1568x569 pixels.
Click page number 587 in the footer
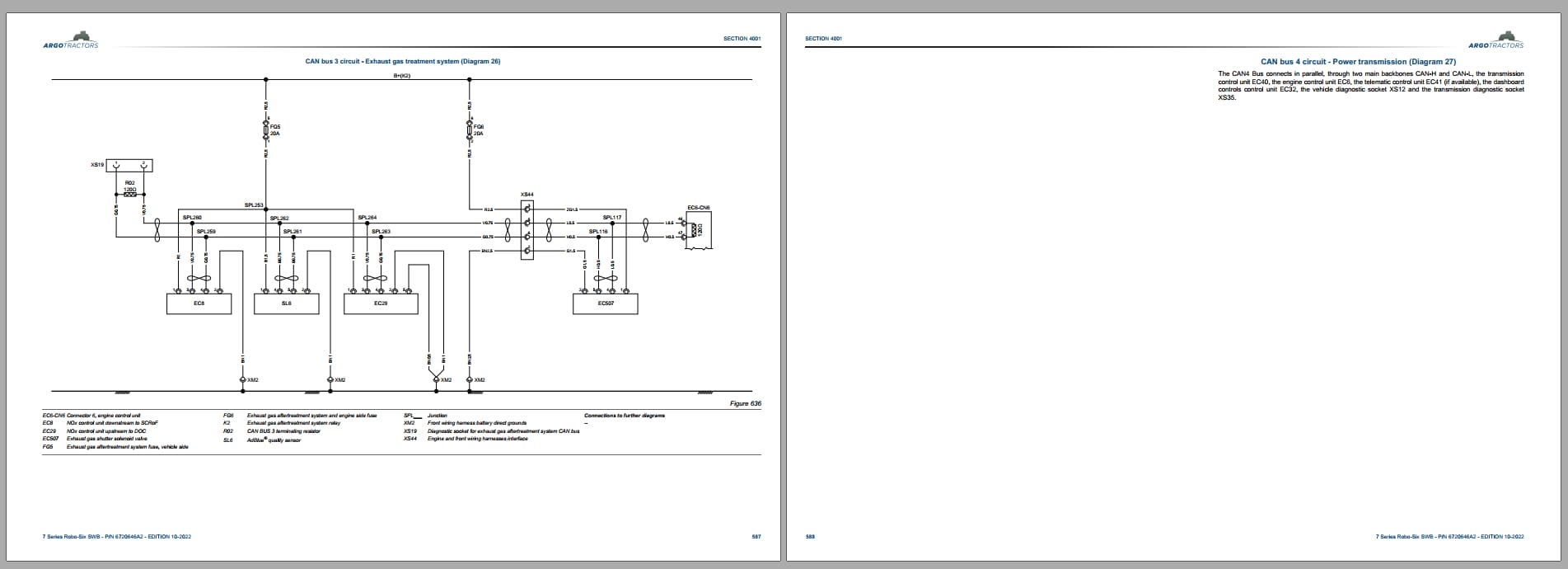point(756,537)
